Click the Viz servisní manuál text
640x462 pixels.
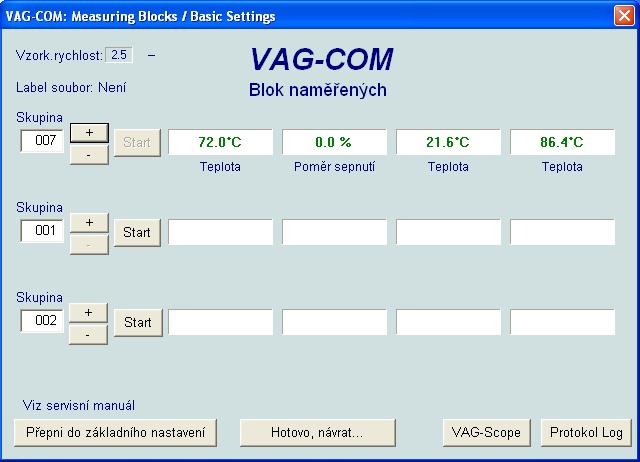[79, 406]
